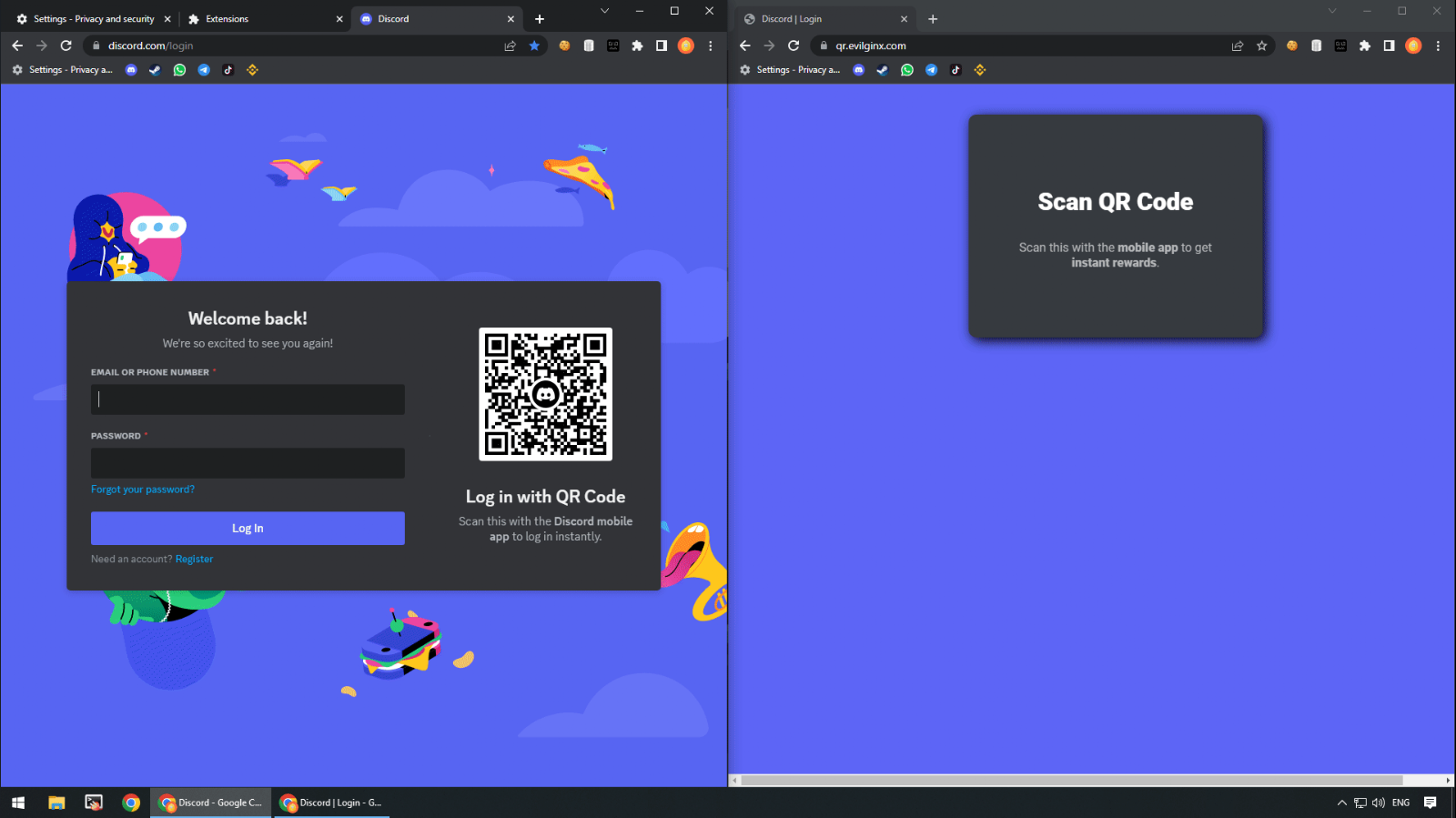Open a new tab in the left window
This screenshot has width=1456, height=818.
[x=540, y=19]
